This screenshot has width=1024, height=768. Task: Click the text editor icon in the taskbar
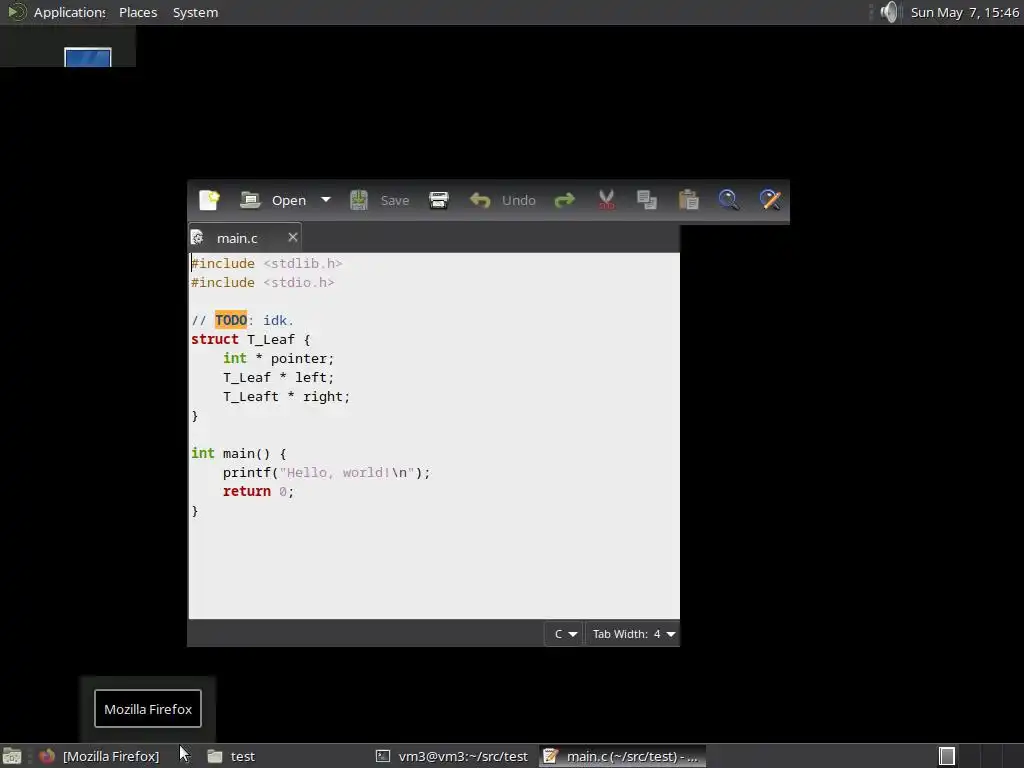[x=551, y=756]
